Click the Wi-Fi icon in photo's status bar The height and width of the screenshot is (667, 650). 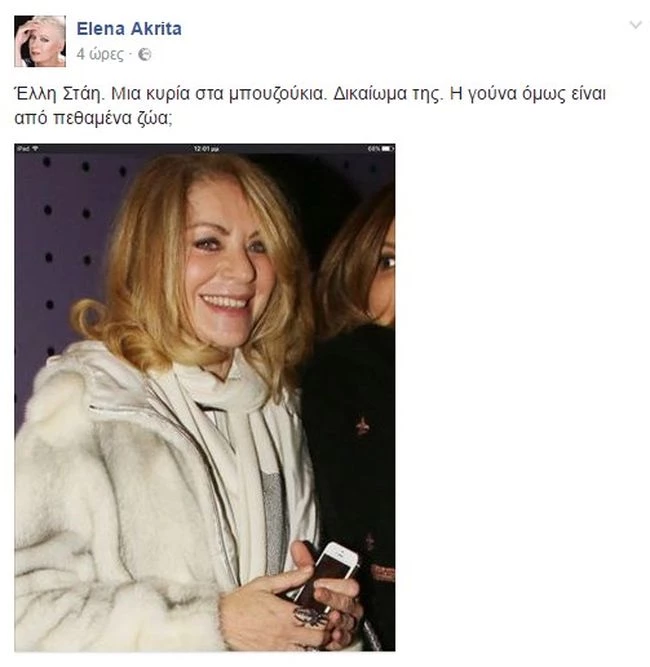pos(35,148)
